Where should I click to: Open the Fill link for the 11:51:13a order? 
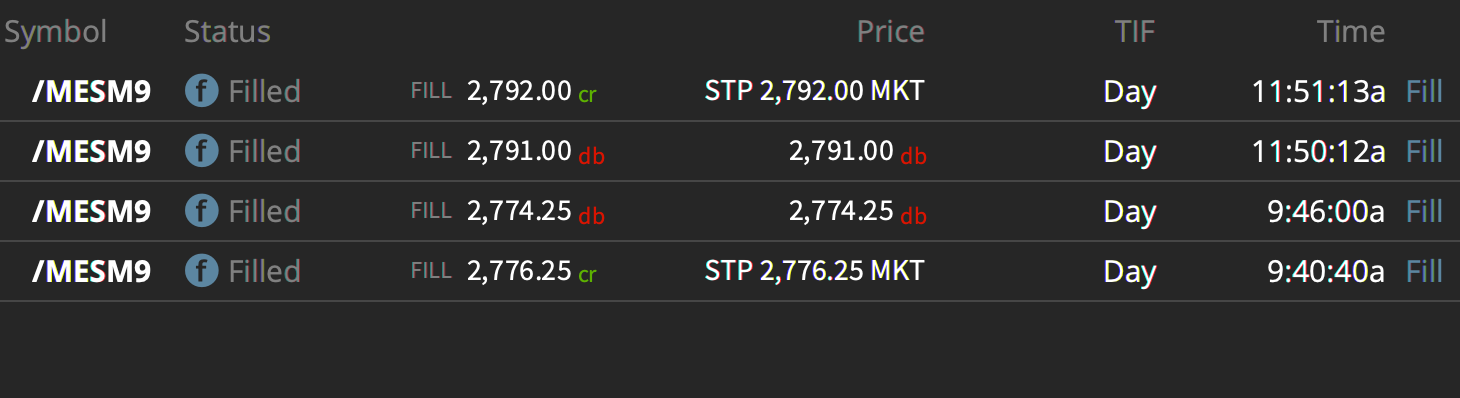(x=1424, y=92)
